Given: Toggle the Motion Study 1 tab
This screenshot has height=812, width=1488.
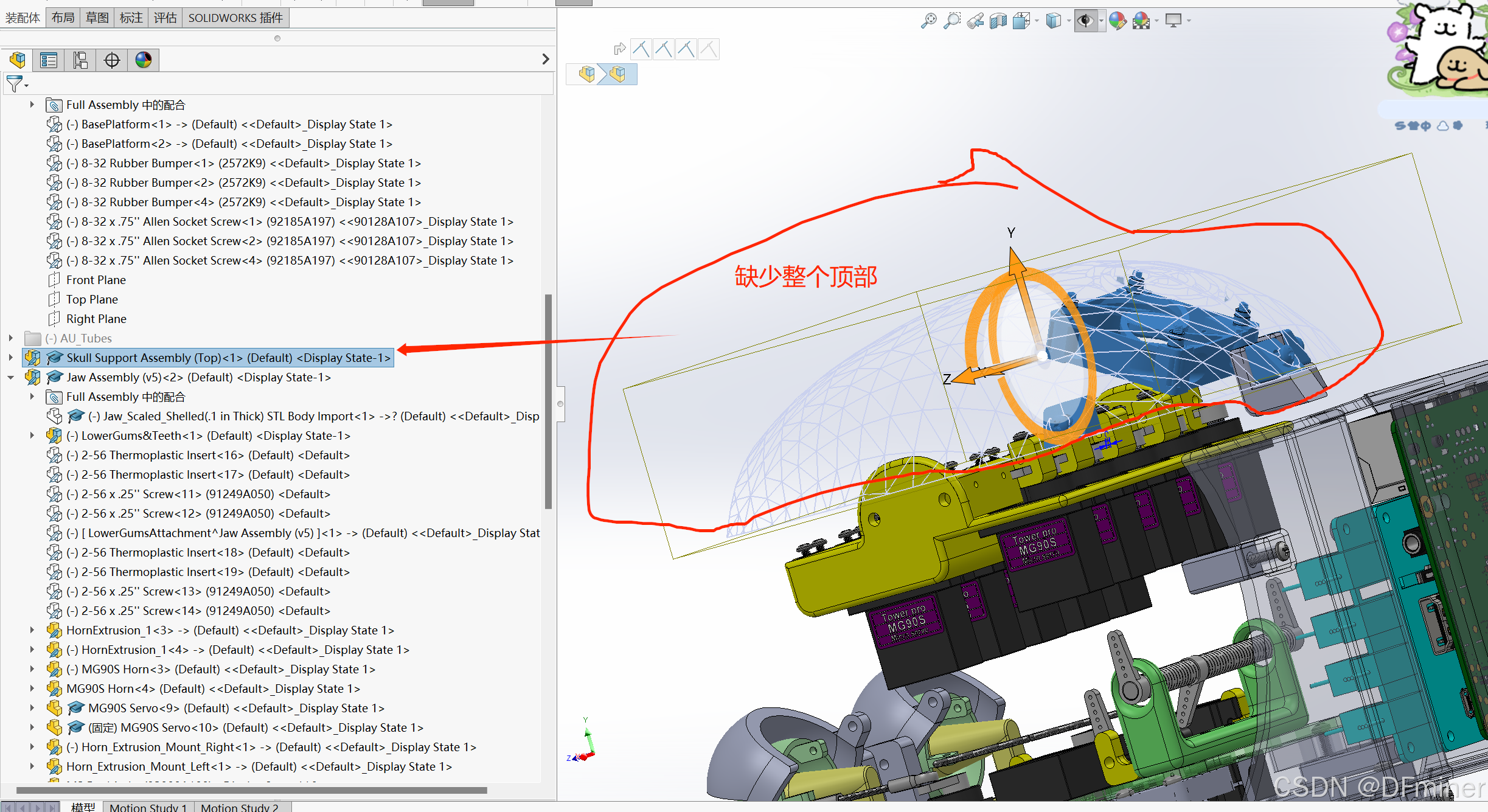Looking at the screenshot, I should click(148, 807).
